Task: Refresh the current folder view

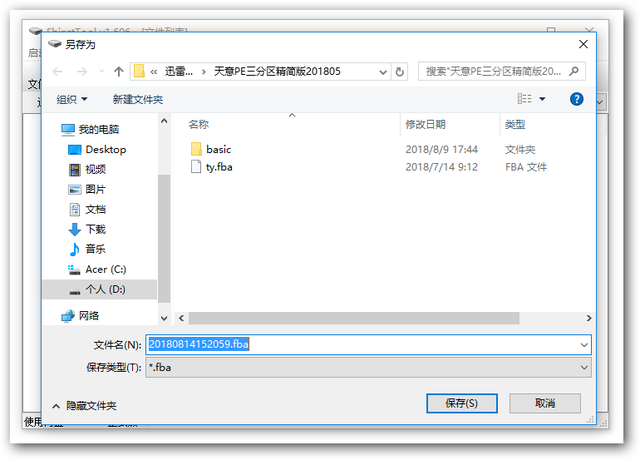Action: pos(400,72)
